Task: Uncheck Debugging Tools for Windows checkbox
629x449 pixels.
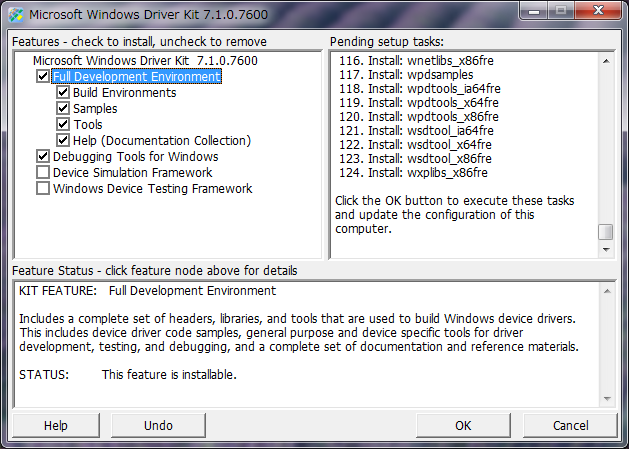Action: 43,157
